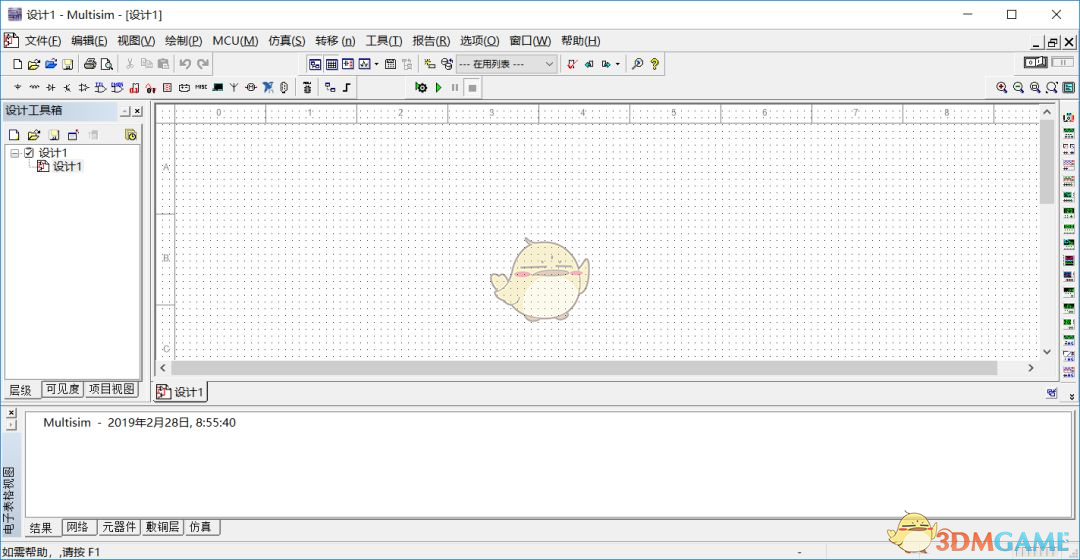This screenshot has height=560, width=1080.
Task: Open the 工具(T) menu
Action: [x=384, y=41]
